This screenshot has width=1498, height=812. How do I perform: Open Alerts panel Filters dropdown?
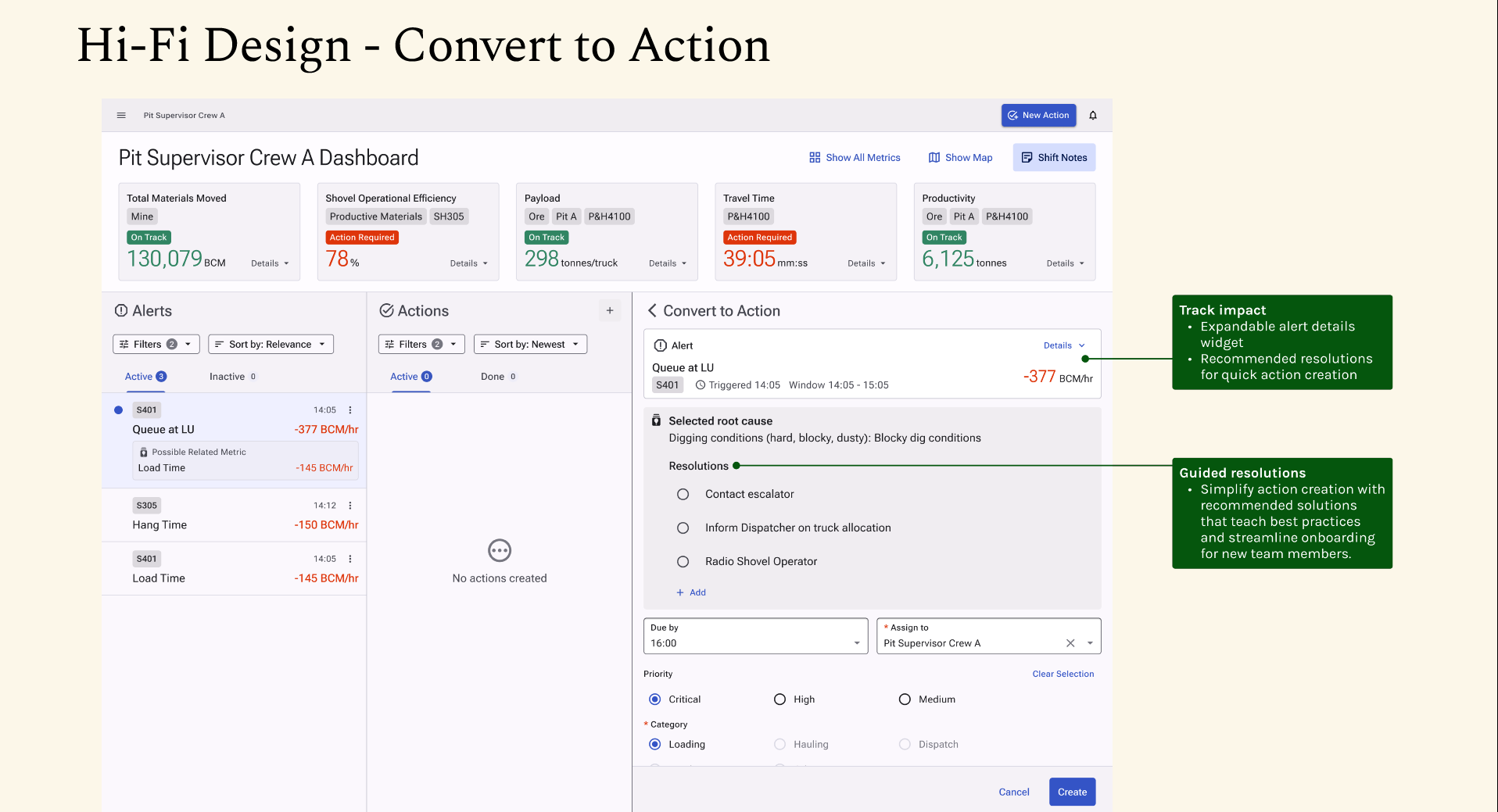pos(156,344)
